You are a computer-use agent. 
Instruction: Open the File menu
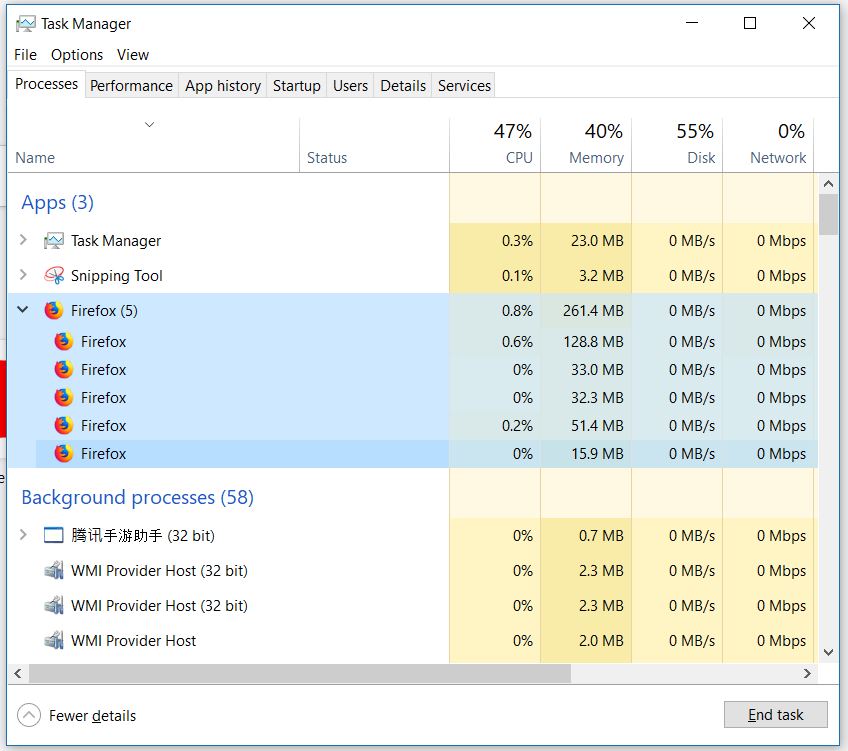[25, 55]
